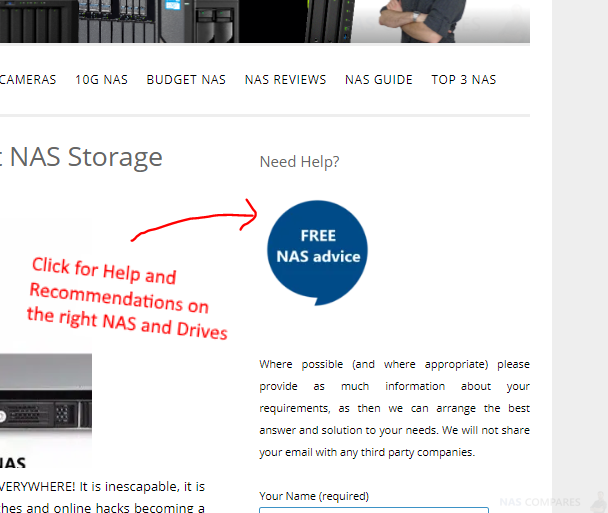Focus the Your Name (required) input field
Viewport: 608px width, 513px height.
coord(374,510)
